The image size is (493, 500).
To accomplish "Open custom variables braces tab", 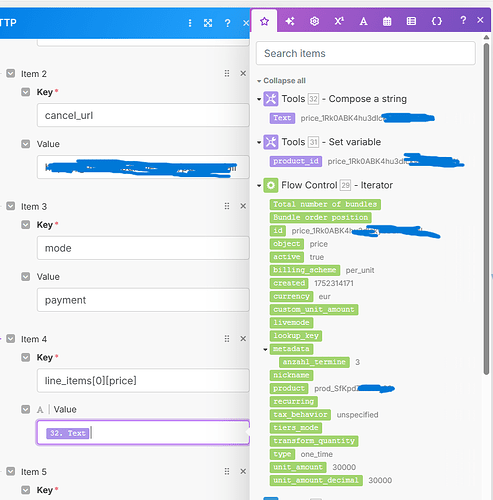I will point(437,21).
